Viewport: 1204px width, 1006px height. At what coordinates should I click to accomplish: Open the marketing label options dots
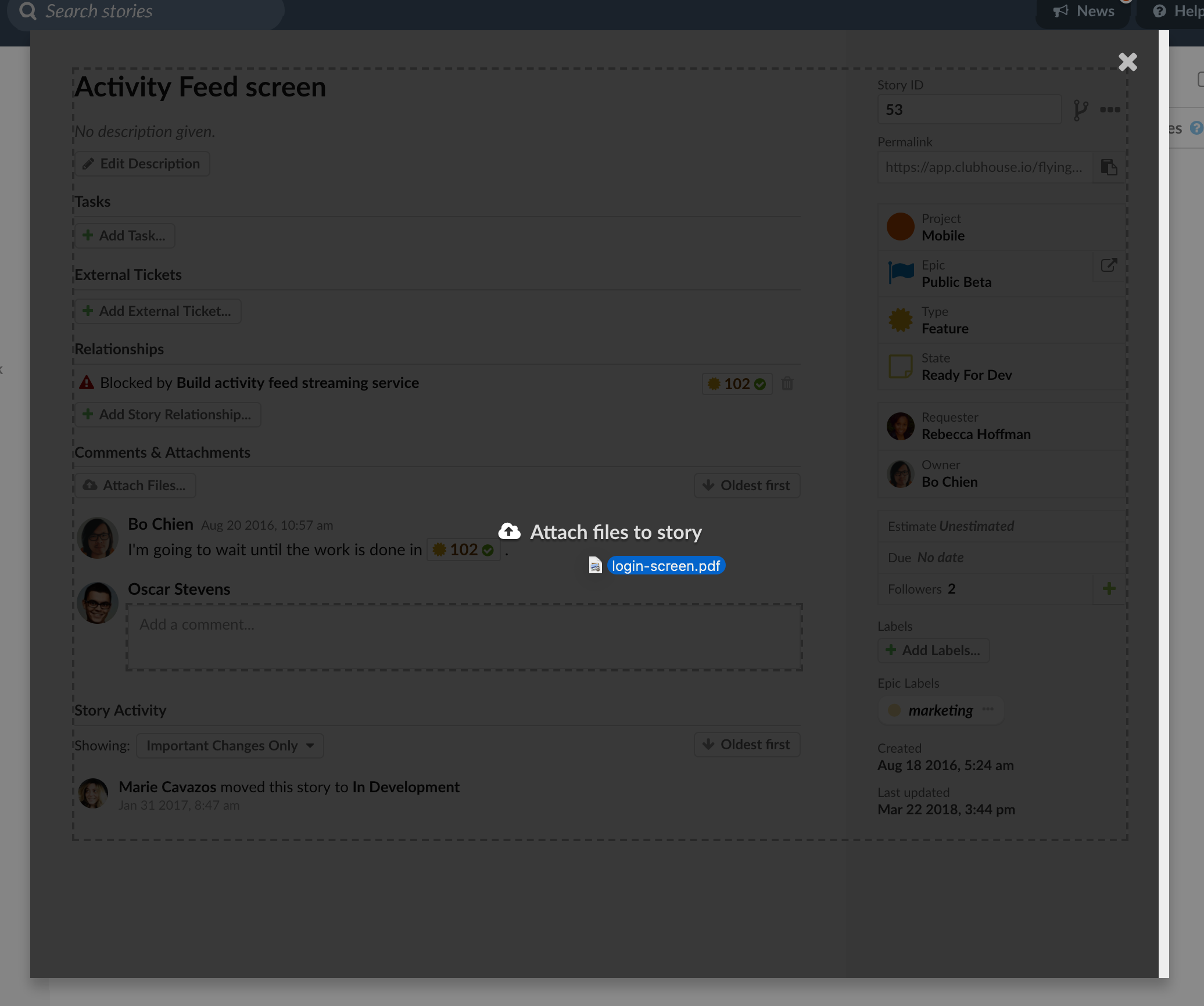988,709
